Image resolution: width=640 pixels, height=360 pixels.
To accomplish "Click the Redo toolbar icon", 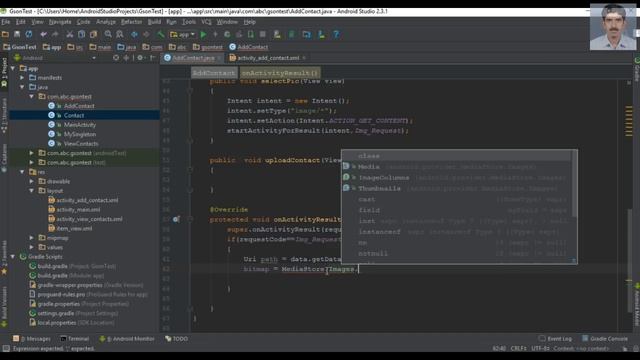I will click(55, 35).
